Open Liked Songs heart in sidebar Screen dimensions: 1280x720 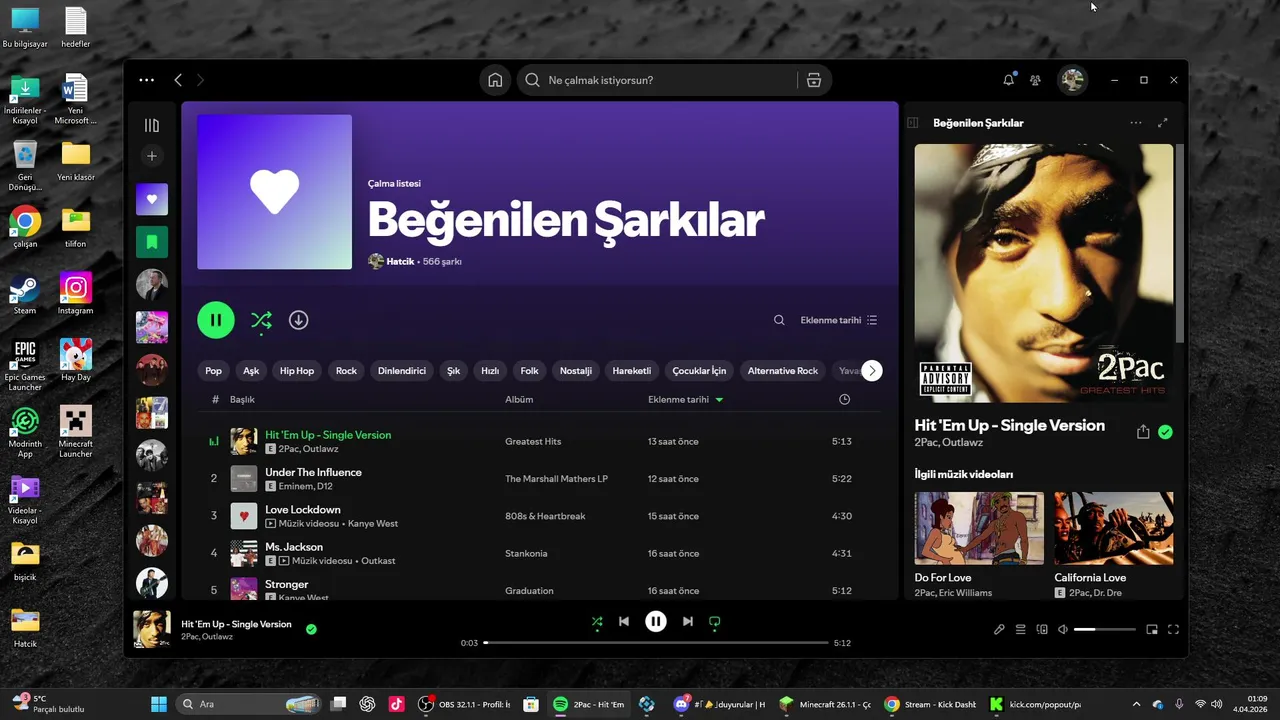click(152, 199)
